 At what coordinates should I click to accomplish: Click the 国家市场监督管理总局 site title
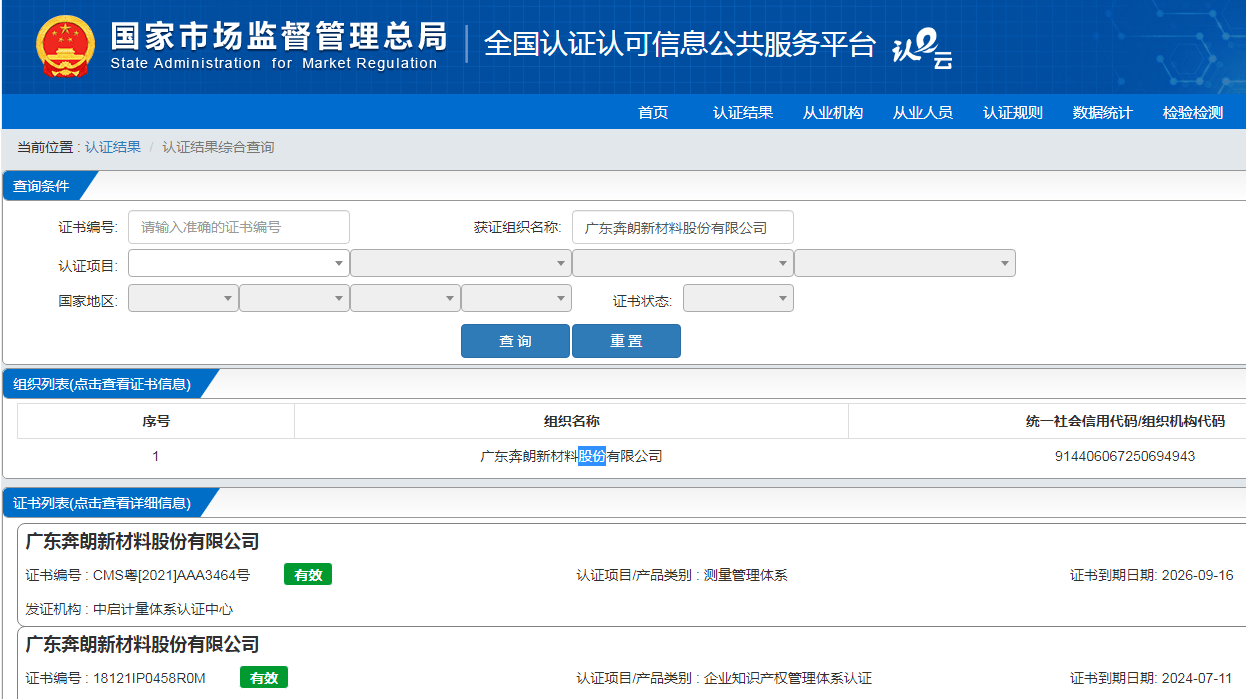pos(278,36)
